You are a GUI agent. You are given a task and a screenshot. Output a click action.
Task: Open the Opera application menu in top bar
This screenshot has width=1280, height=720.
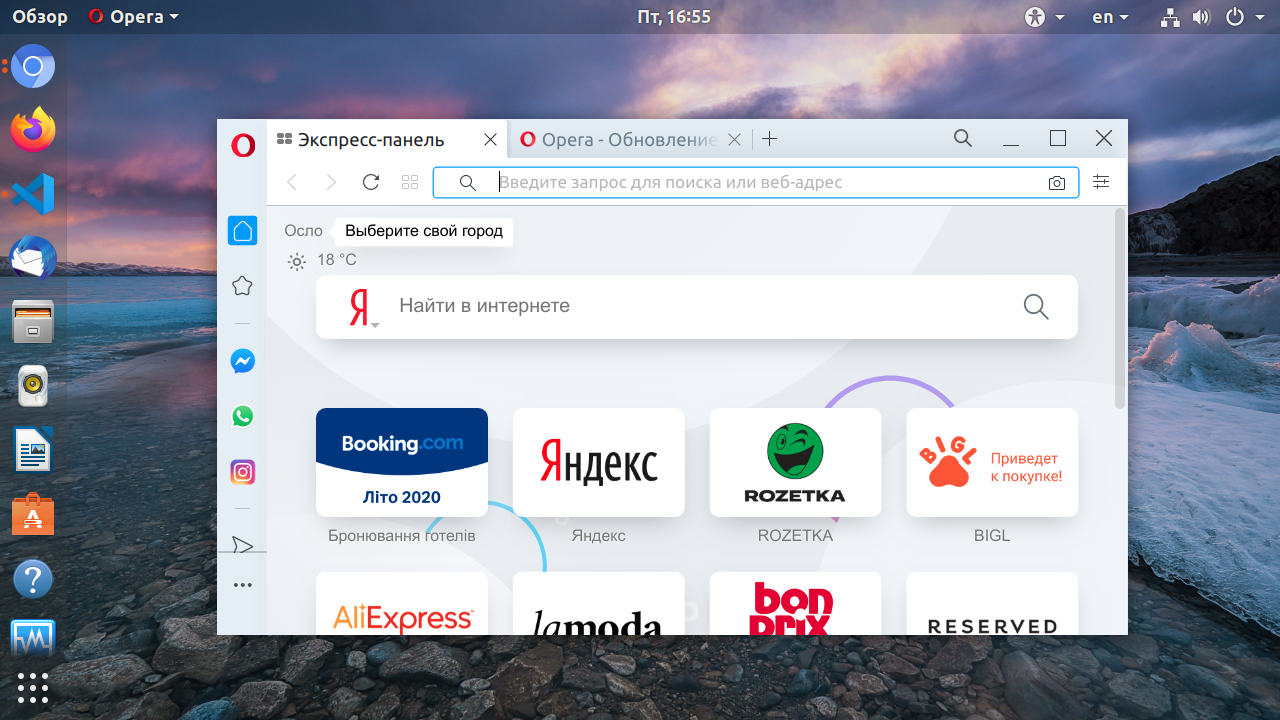coord(134,16)
